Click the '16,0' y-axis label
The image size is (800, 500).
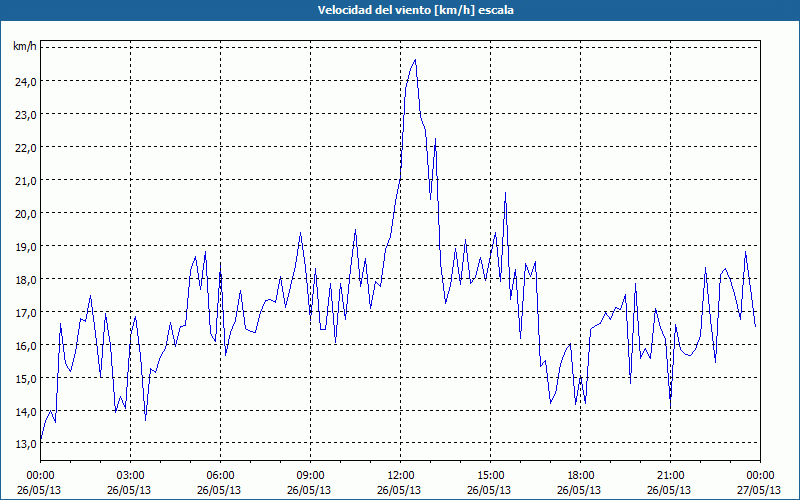(x=25, y=345)
